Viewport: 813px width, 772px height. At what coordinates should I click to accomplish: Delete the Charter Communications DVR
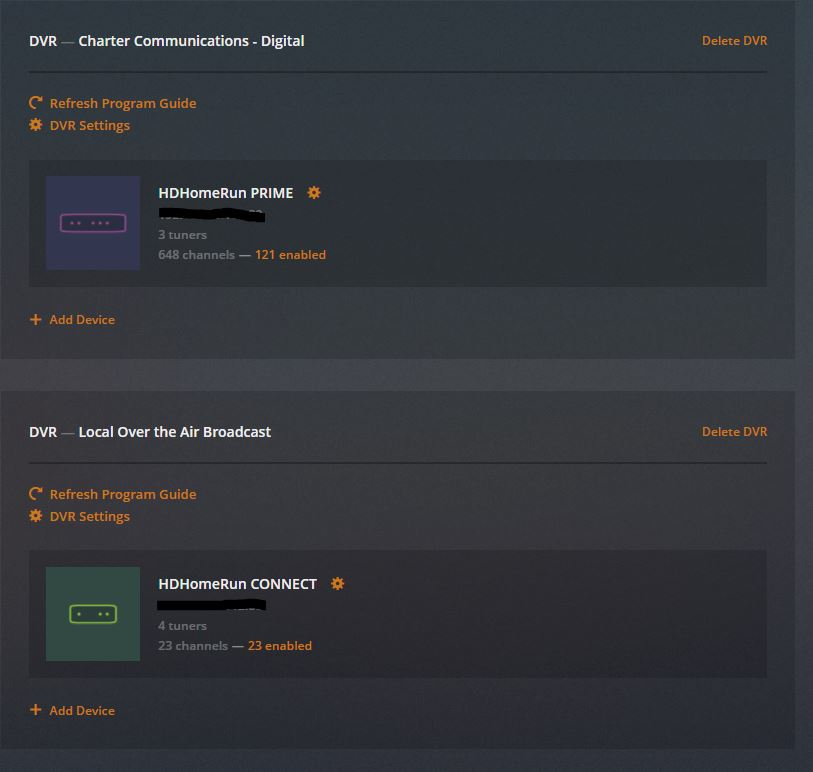click(734, 41)
